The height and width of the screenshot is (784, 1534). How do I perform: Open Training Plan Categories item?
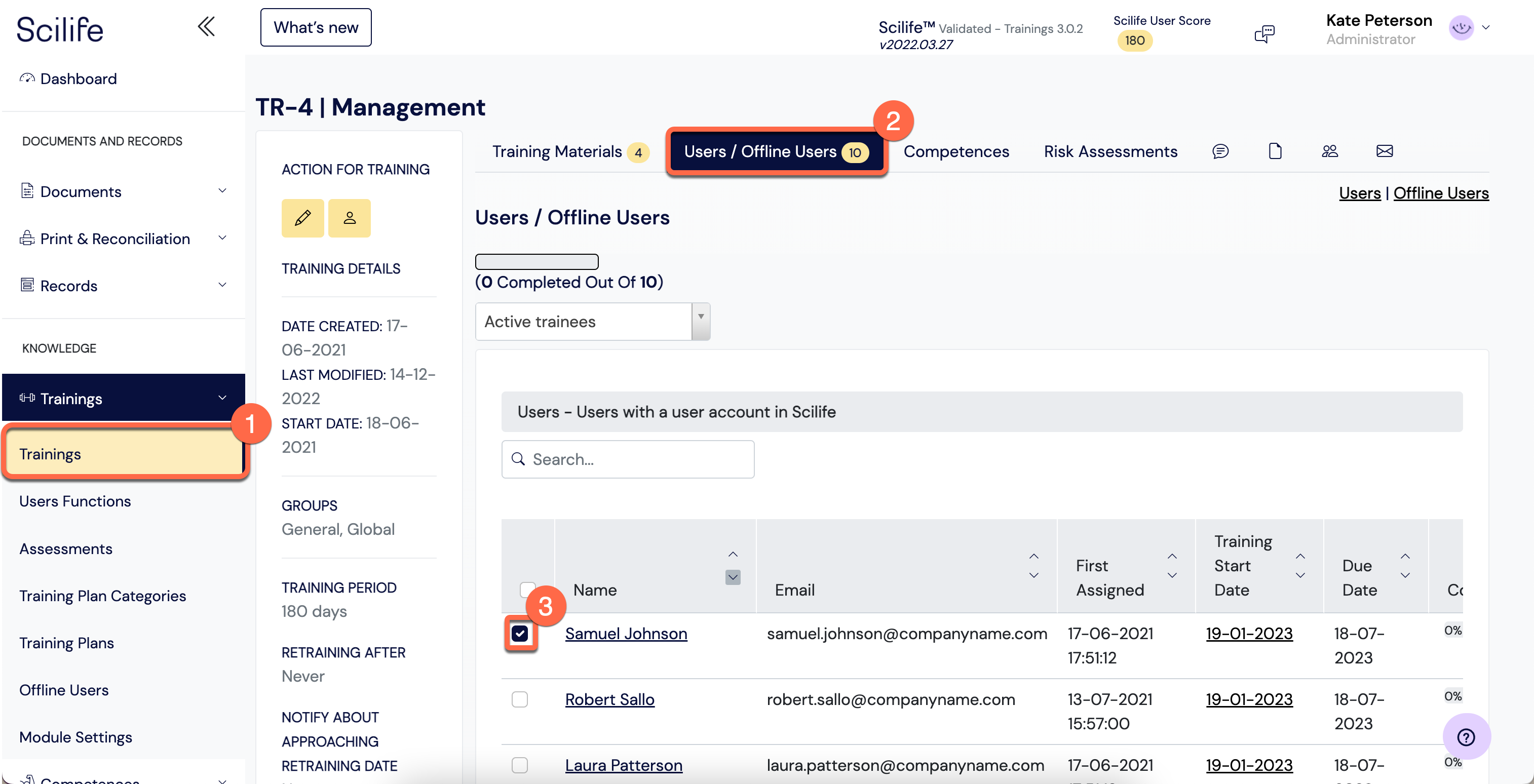point(103,595)
